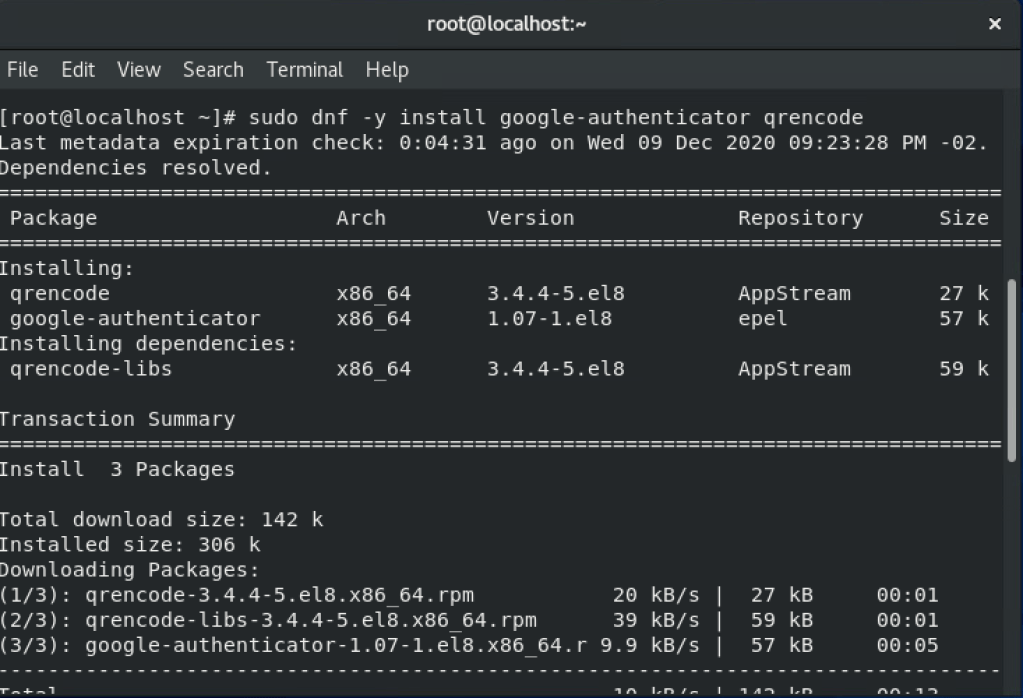
Task: Open the Terminal menu
Action: 304,70
